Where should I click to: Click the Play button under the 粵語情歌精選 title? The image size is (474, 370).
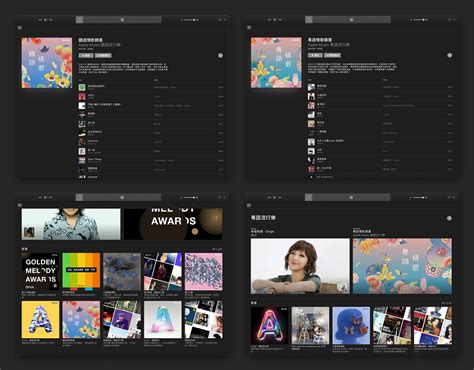315,55
